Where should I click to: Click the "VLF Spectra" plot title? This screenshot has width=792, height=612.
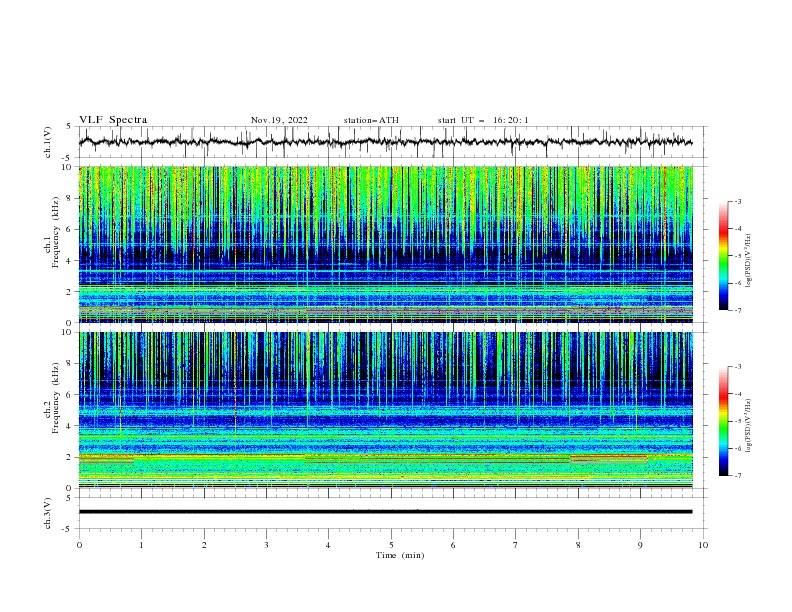[x=113, y=120]
